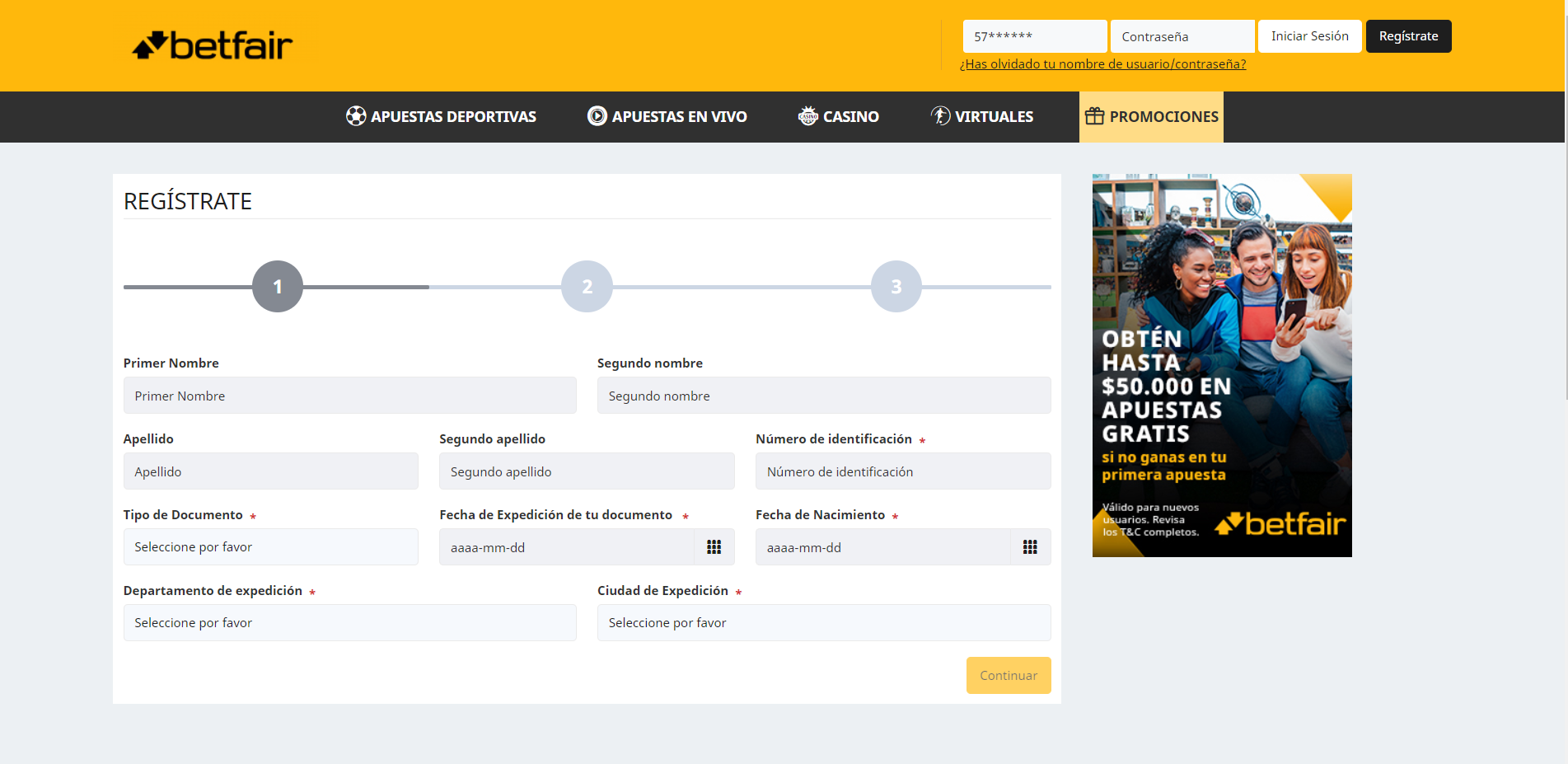Open the Virtuales section

(x=982, y=117)
